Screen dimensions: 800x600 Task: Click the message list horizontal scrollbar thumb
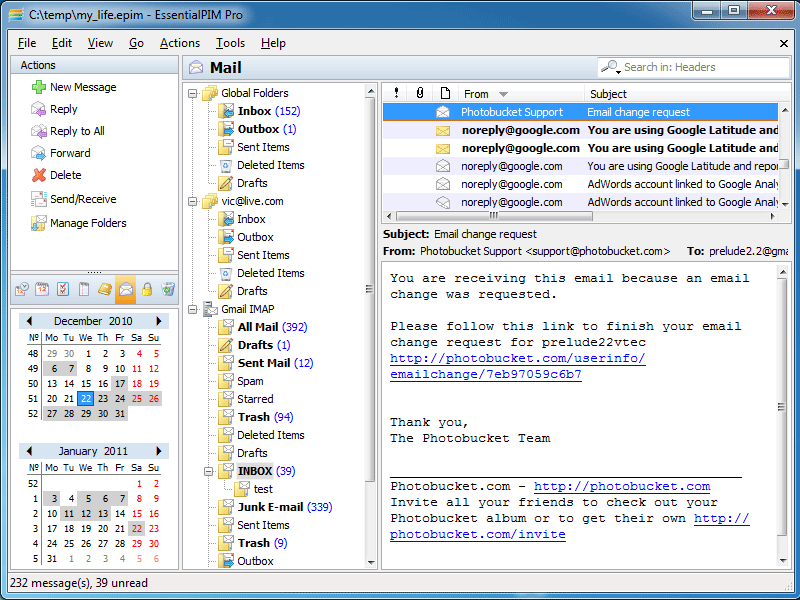(x=494, y=216)
